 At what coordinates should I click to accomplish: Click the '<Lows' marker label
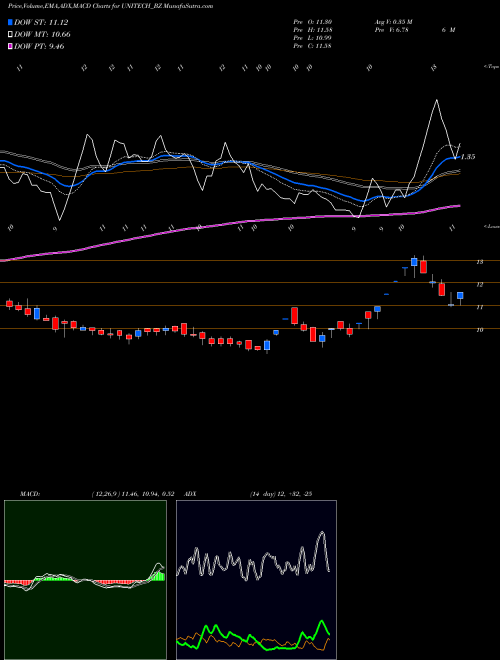coord(491,226)
